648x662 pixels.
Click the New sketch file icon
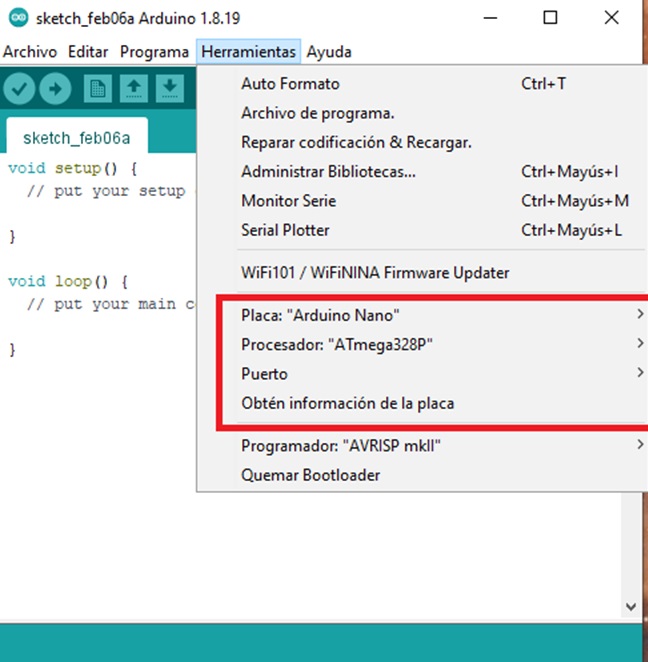coord(98,89)
